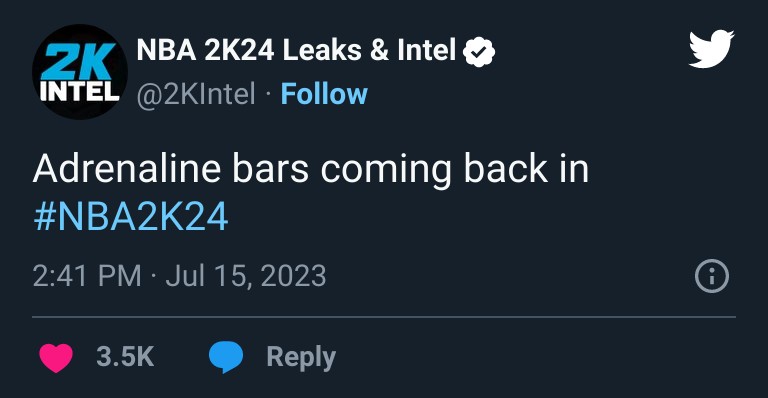This screenshot has height=398, width=768.
Task: Click the Reply text label
Action: click(301, 357)
